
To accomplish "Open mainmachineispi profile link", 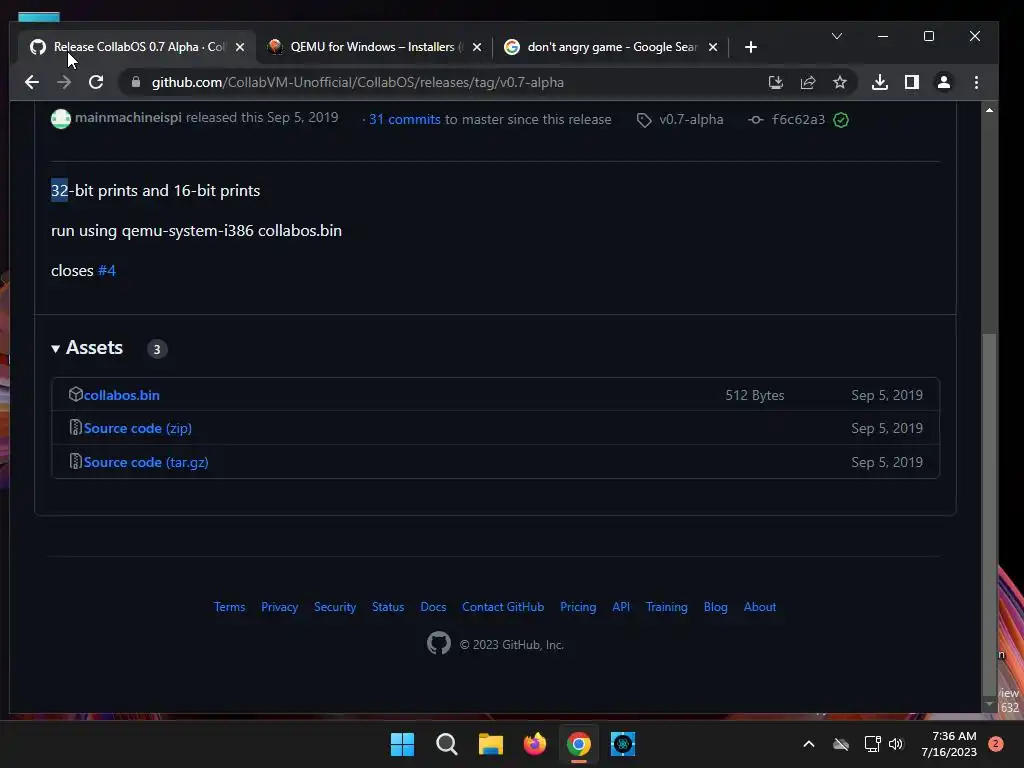I will point(128,118).
